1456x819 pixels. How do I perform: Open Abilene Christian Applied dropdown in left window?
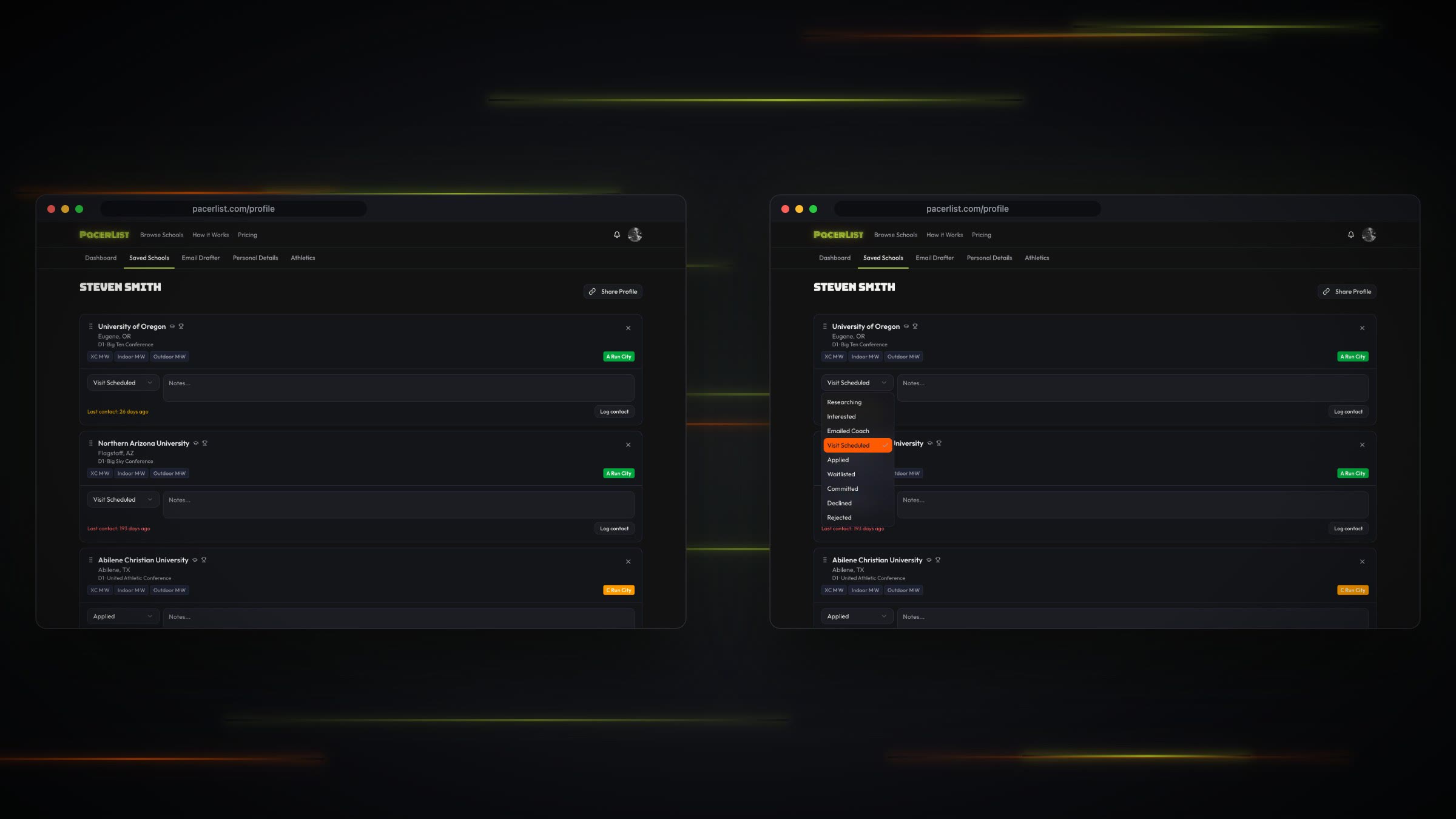(x=123, y=616)
